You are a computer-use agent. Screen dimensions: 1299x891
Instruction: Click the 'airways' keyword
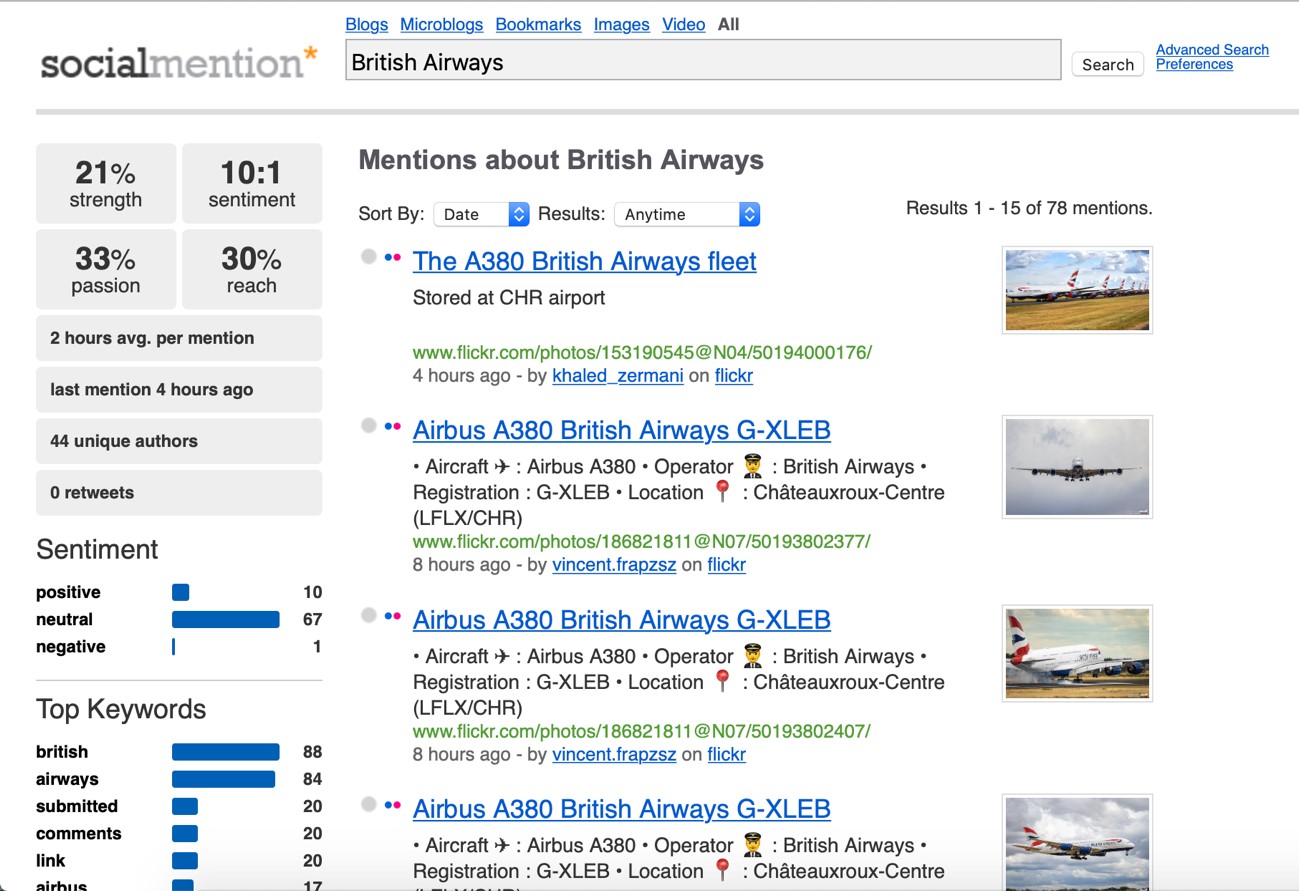point(67,779)
